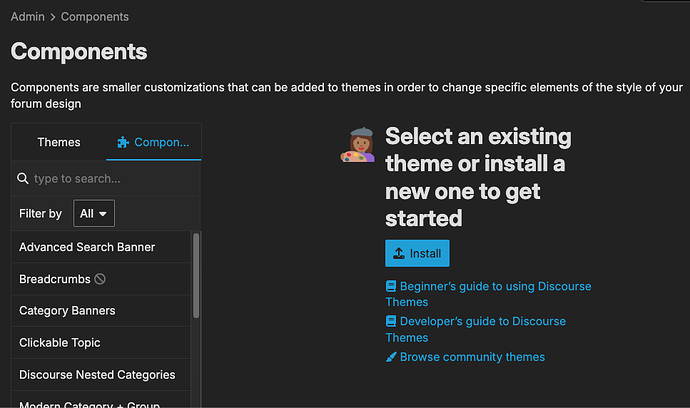Click the artist emoji illustration
Screen dimensions: 690x408
click(x=358, y=144)
